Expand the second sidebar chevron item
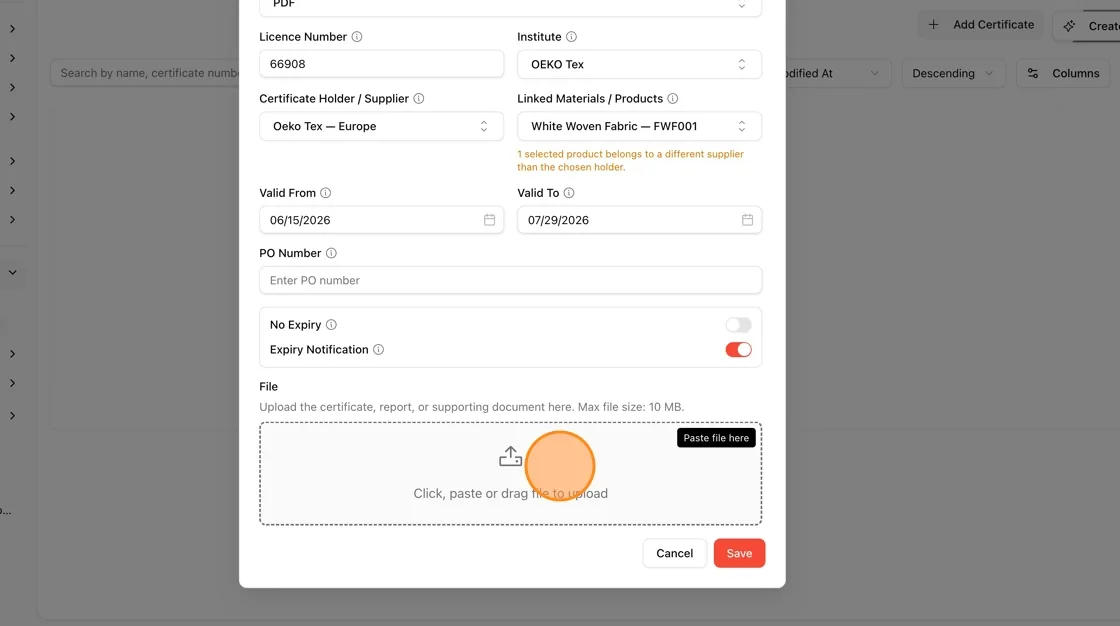This screenshot has height=626, width=1120. tap(12, 58)
